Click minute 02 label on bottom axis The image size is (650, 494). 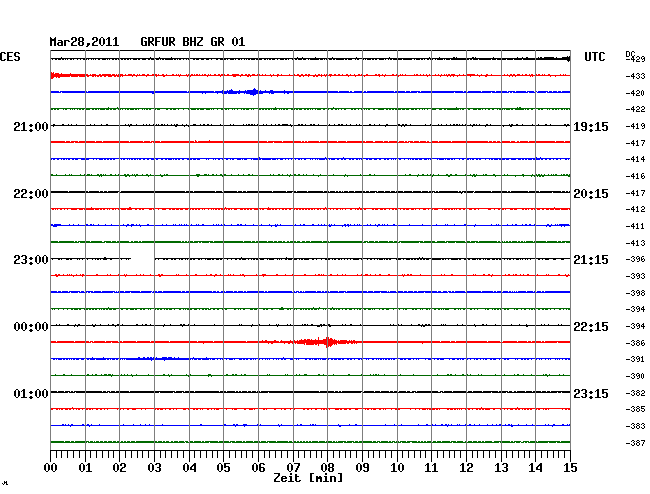(119, 468)
